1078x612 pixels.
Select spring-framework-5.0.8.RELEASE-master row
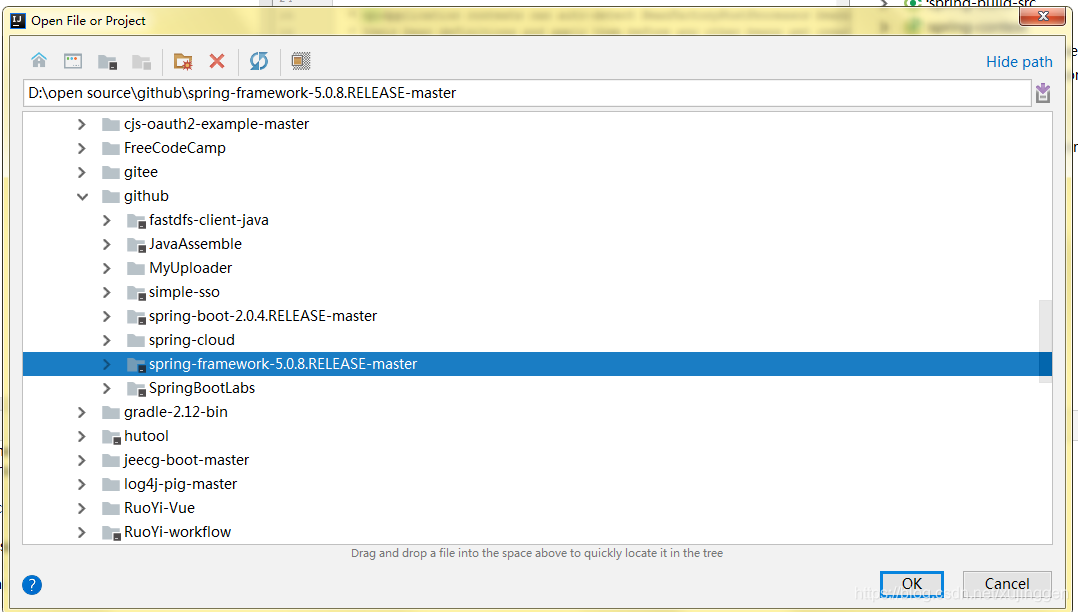pyautogui.click(x=537, y=364)
